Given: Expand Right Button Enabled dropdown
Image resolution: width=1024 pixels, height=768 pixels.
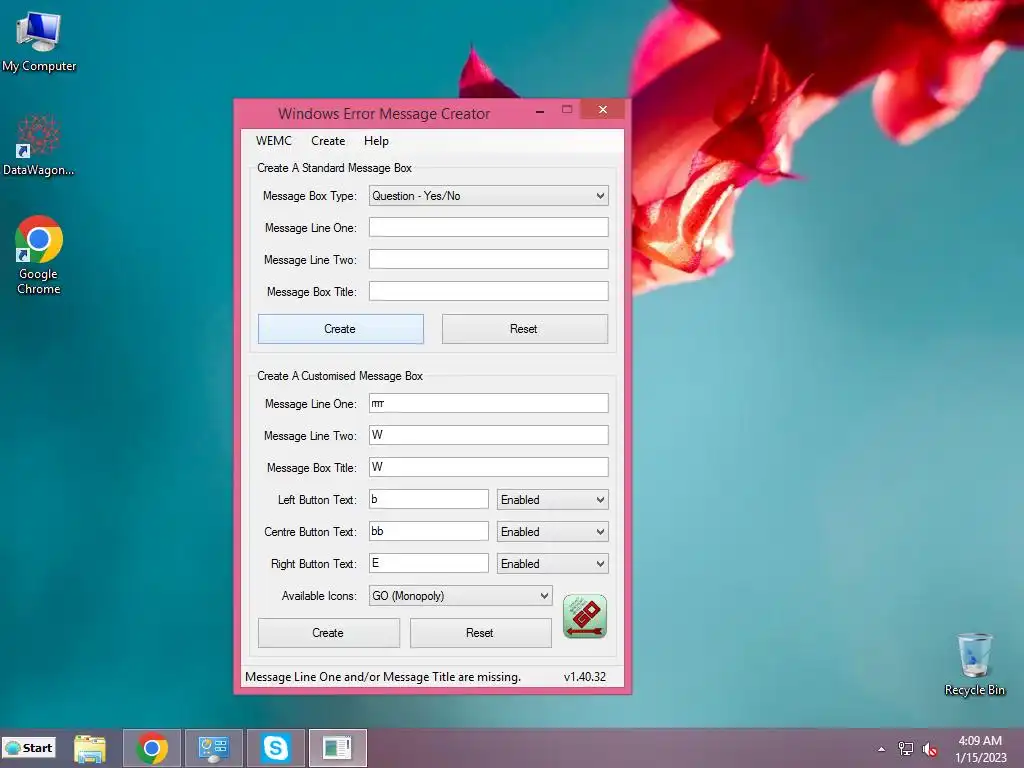Looking at the screenshot, I should point(552,564).
